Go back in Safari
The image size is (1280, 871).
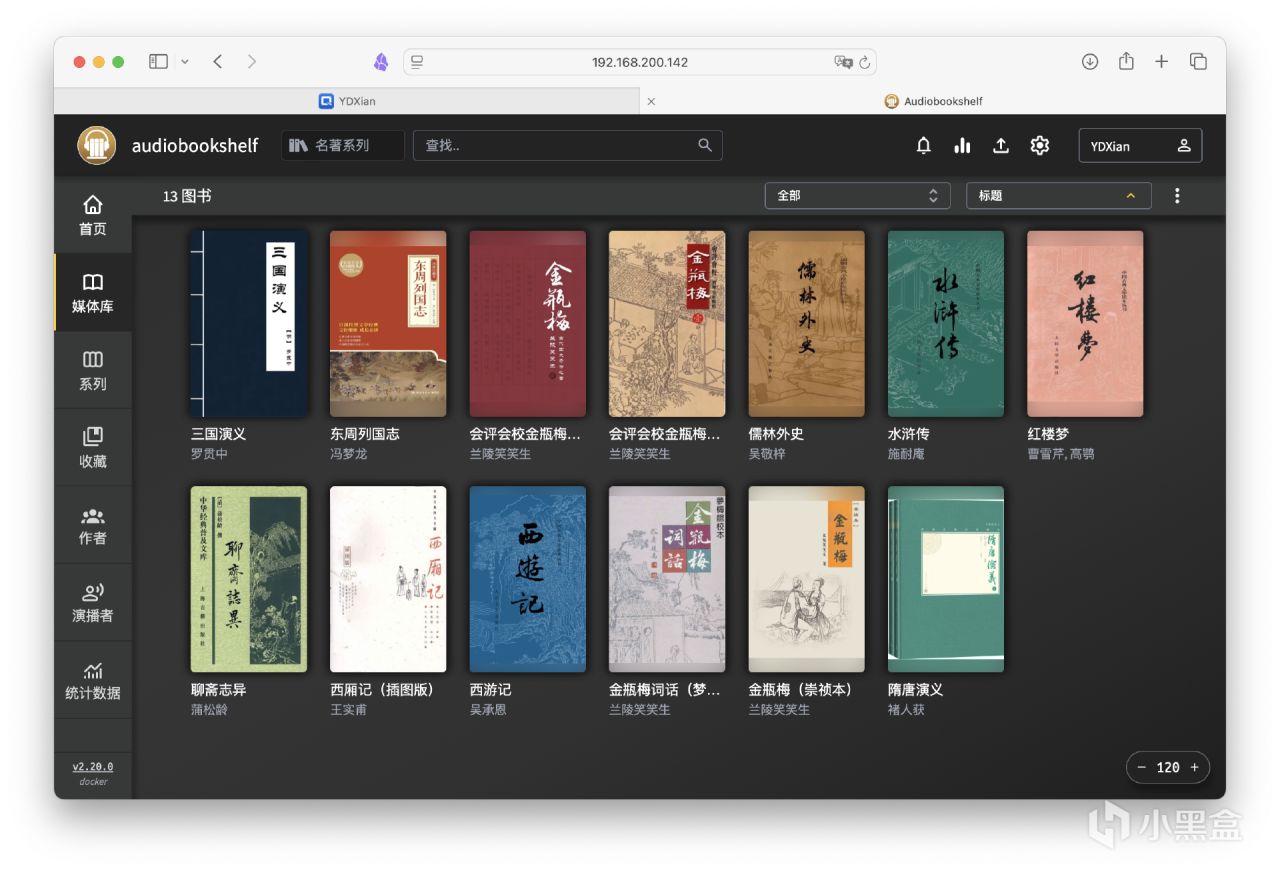[x=218, y=62]
